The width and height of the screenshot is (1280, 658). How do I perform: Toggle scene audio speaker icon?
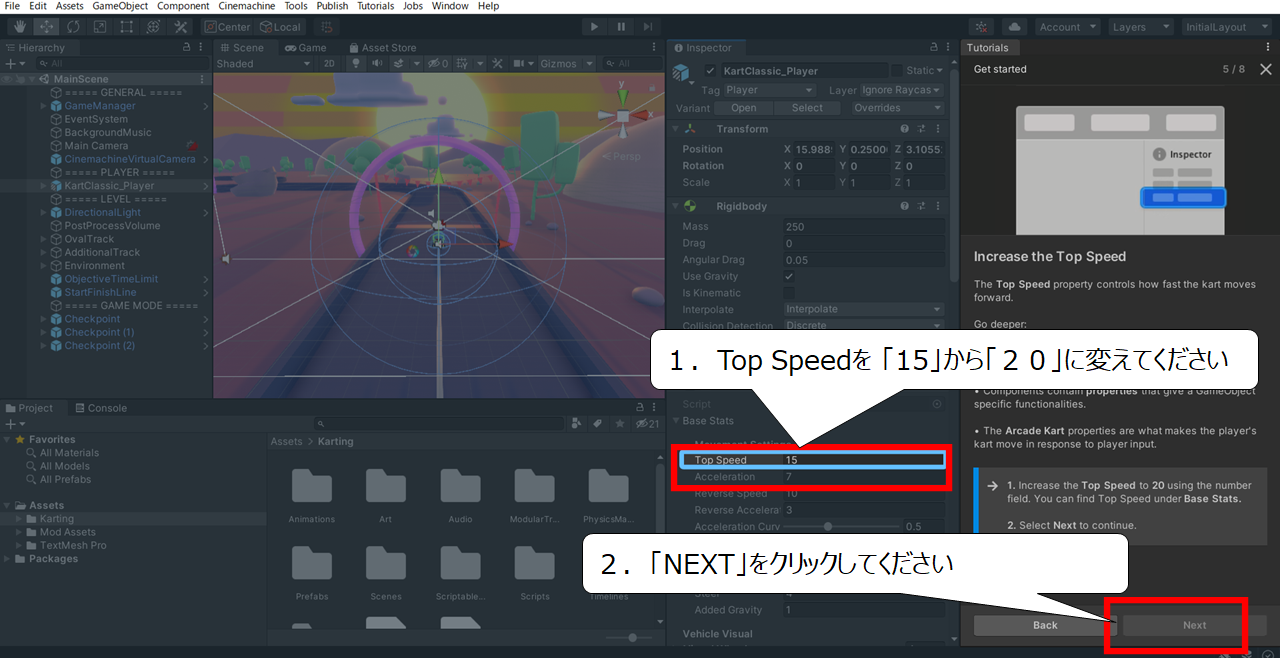[378, 63]
